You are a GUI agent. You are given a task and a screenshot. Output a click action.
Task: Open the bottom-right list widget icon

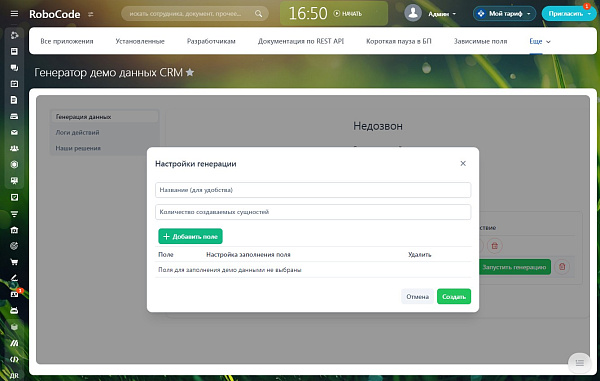tap(580, 363)
